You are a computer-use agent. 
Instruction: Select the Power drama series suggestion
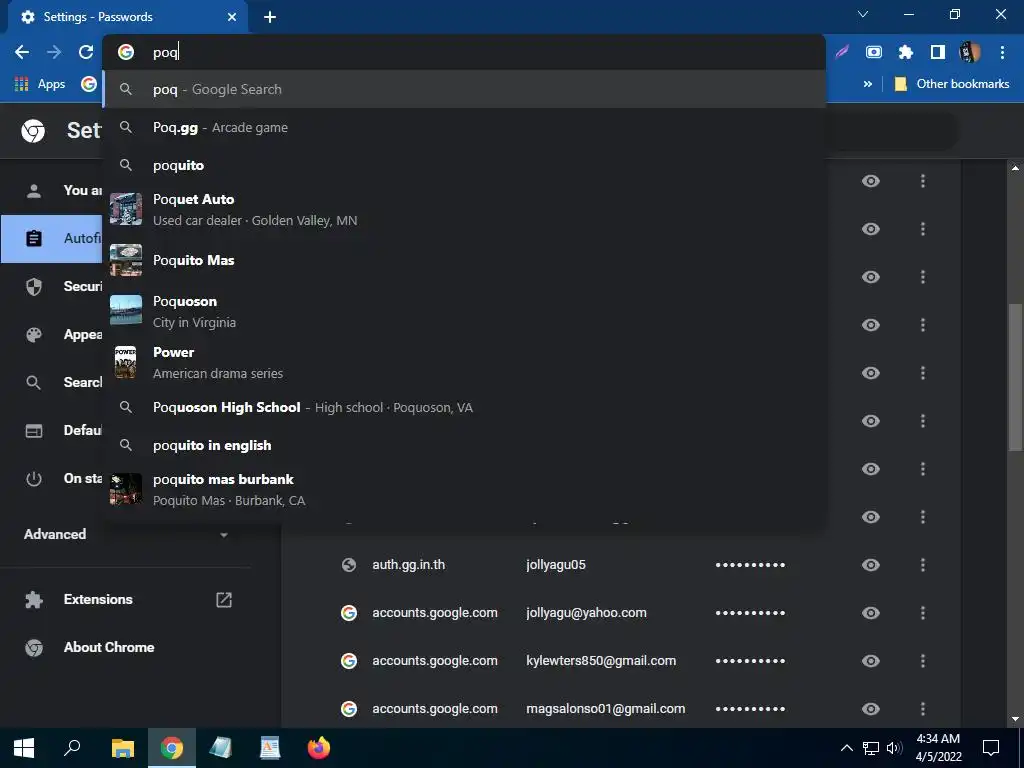pyautogui.click(x=464, y=362)
